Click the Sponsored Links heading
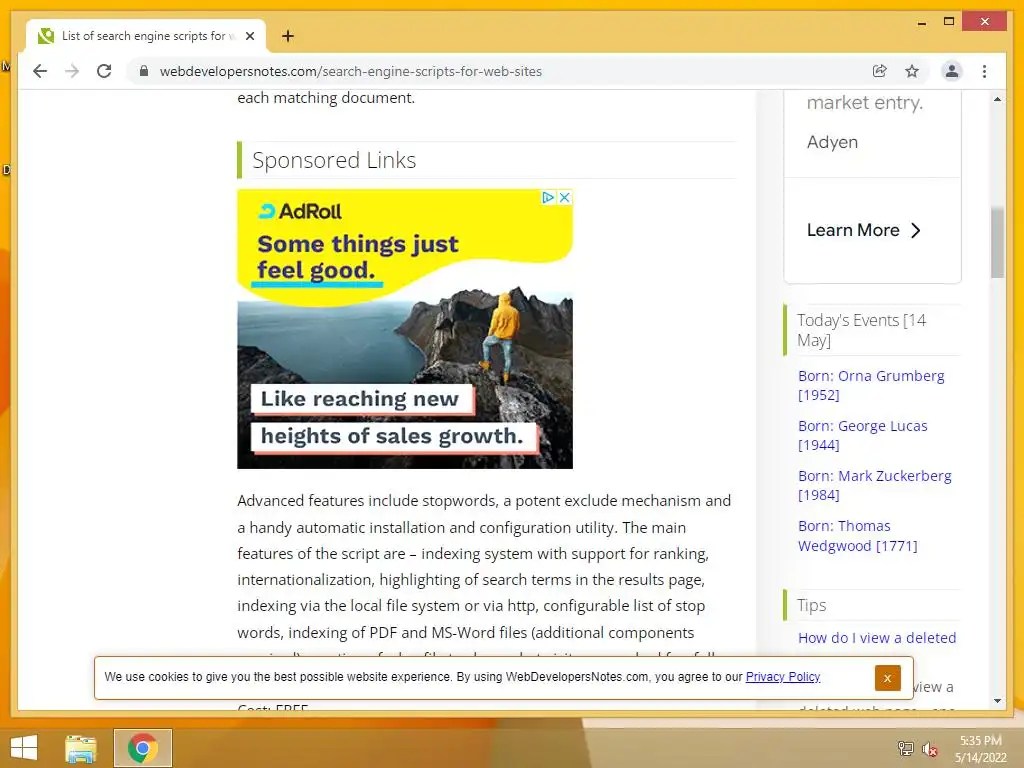1024x768 pixels. pos(334,160)
